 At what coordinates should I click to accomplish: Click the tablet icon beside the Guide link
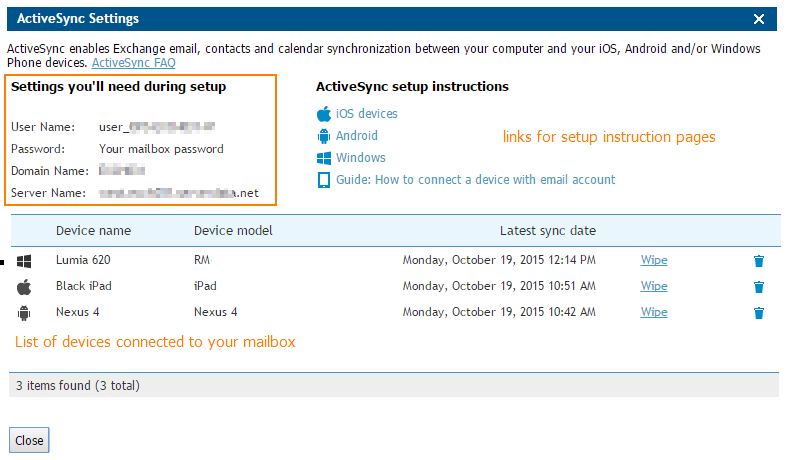[324, 180]
